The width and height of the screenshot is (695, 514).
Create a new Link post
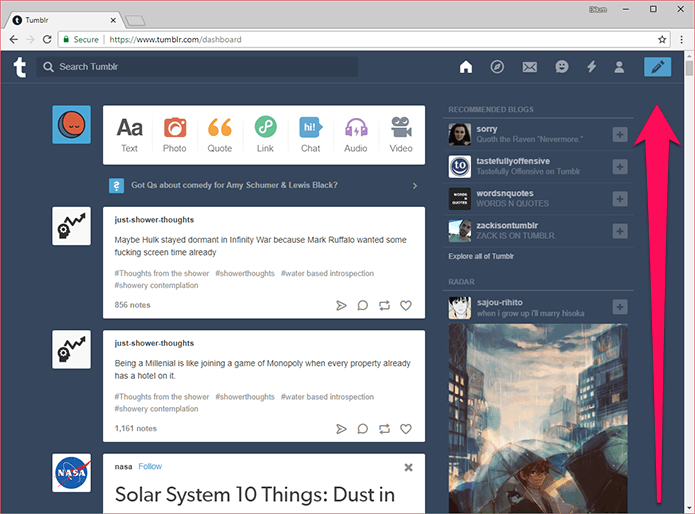coord(265,135)
